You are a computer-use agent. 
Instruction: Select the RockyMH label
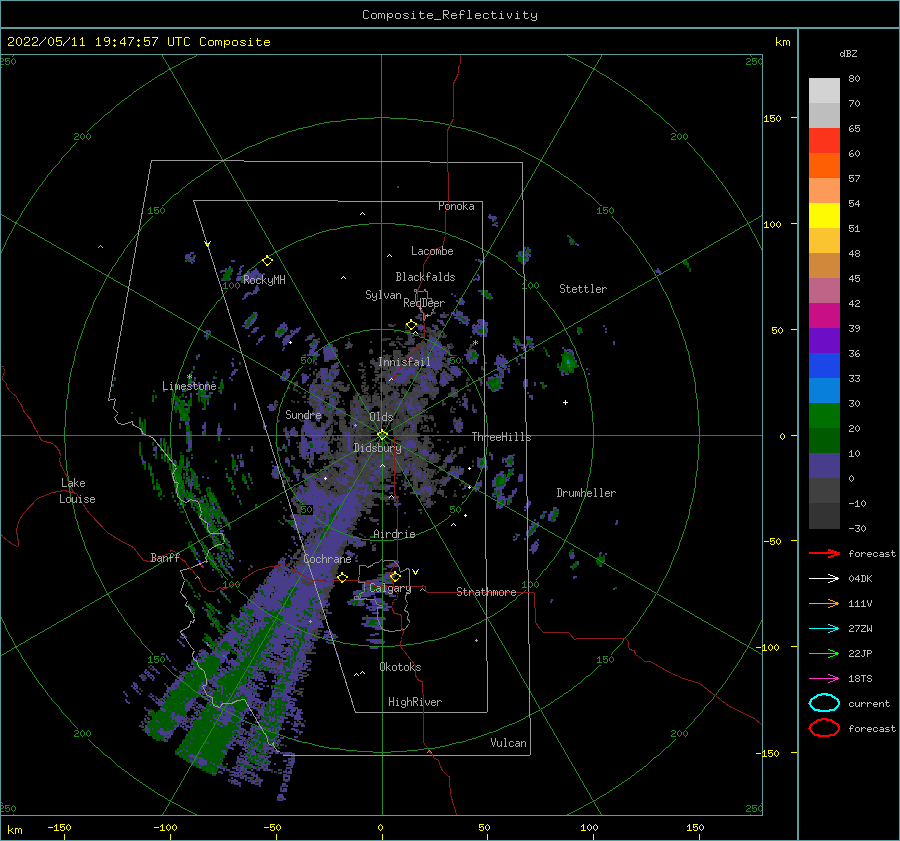pyautogui.click(x=264, y=280)
